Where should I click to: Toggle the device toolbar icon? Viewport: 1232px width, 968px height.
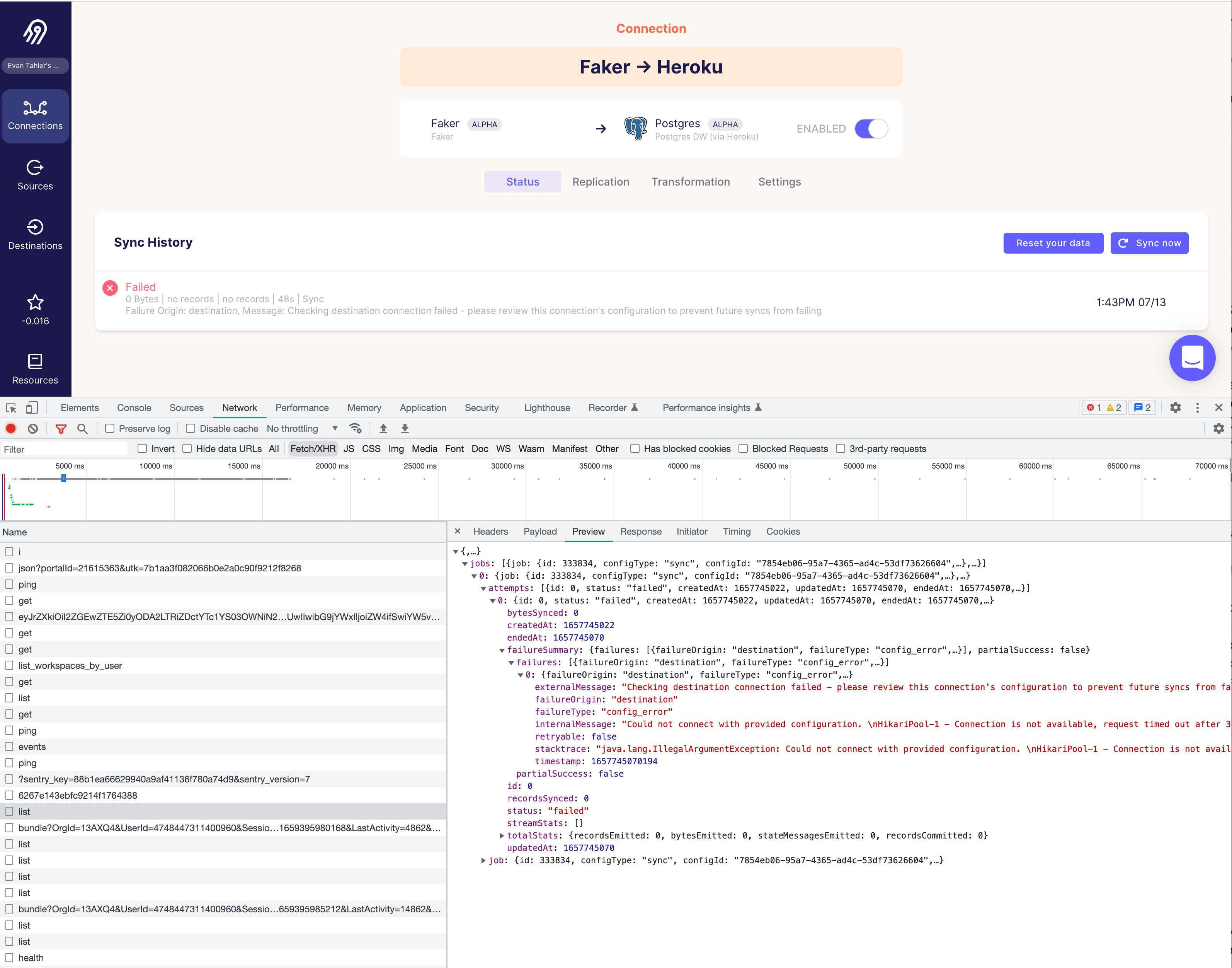pyautogui.click(x=32, y=407)
